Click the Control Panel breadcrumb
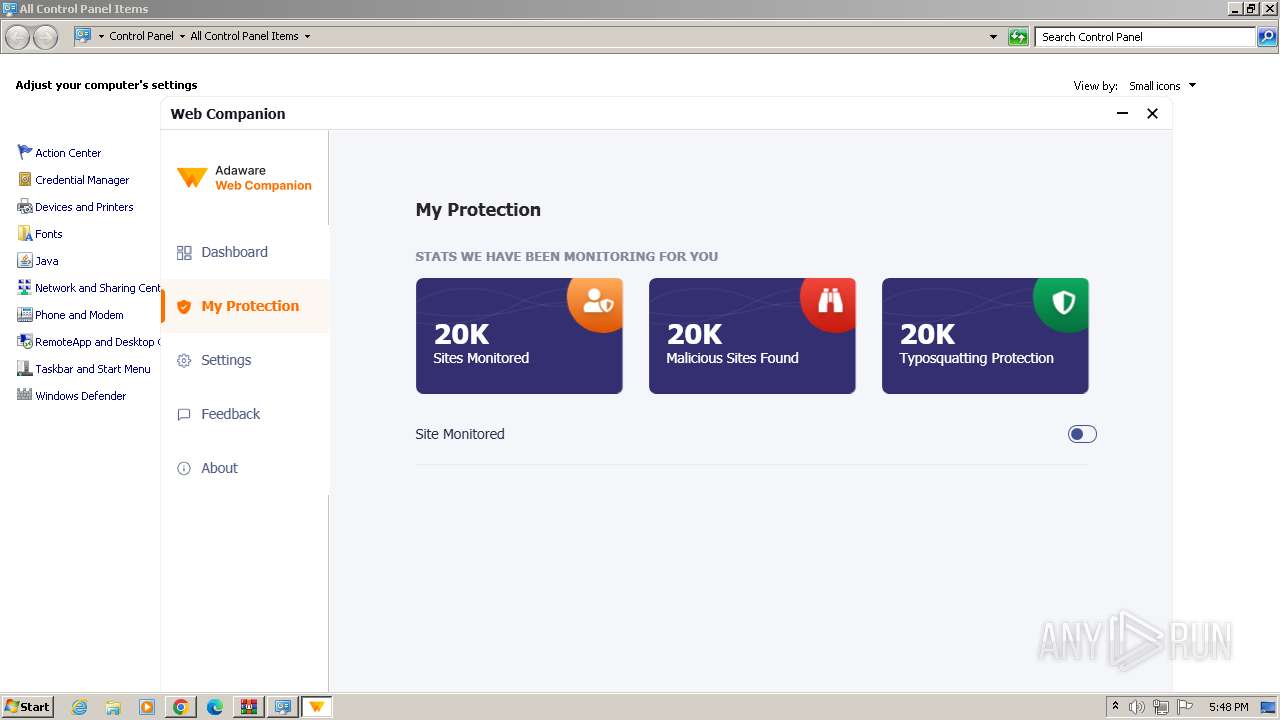 (x=141, y=36)
